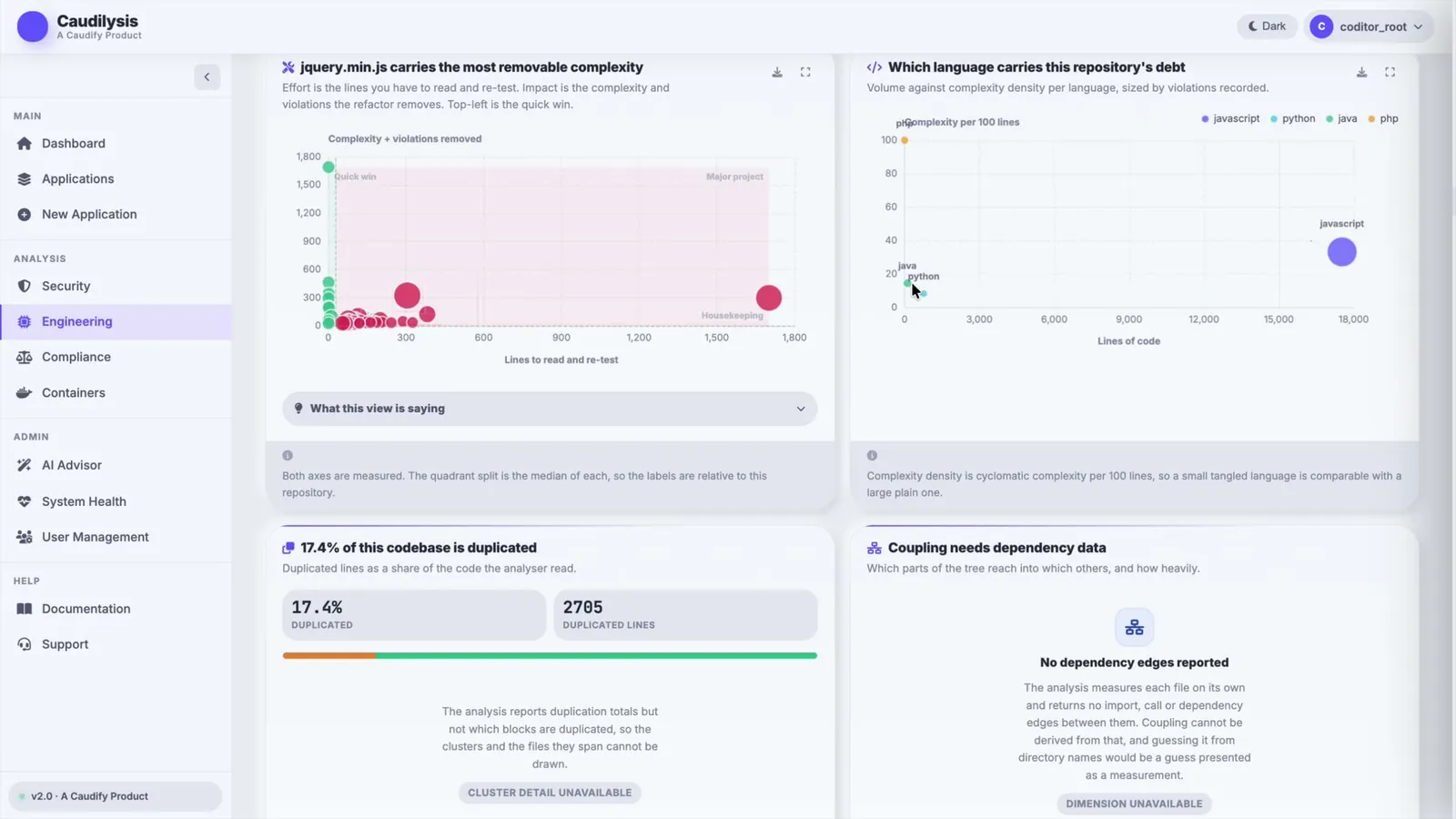Select the Engineering sidebar item
1456x819 pixels.
click(116, 321)
